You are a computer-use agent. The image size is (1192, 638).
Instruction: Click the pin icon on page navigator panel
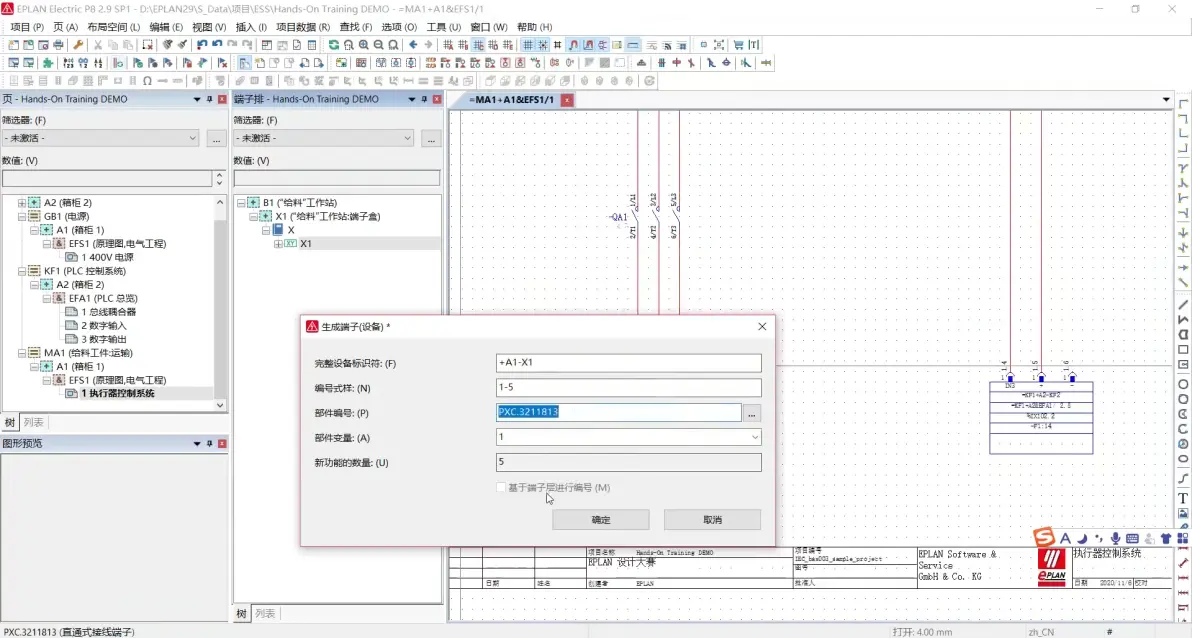(210, 100)
